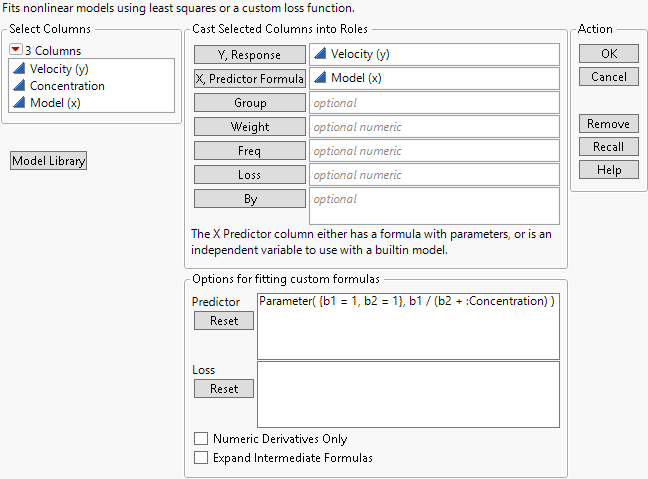
Task: Reset the Predictor formula
Action: [224, 321]
